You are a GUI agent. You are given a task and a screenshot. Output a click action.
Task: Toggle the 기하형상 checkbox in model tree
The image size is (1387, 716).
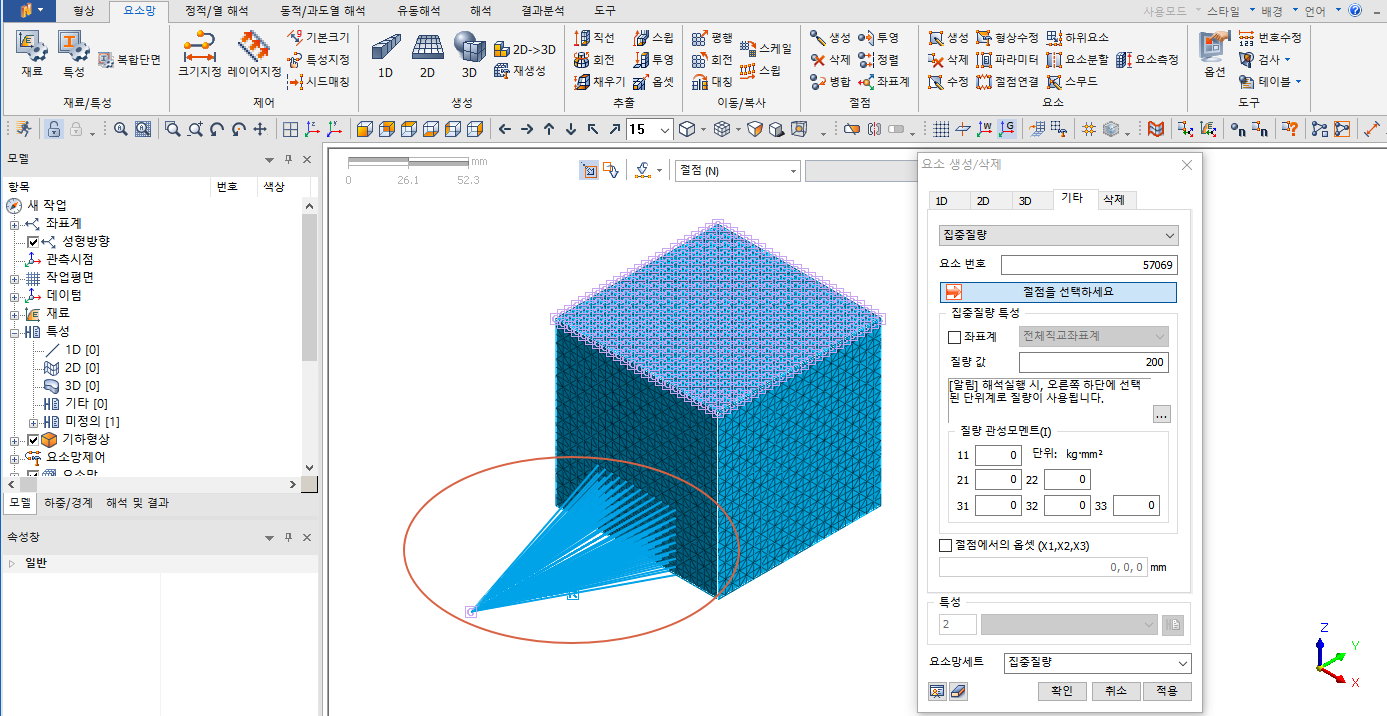click(33, 439)
